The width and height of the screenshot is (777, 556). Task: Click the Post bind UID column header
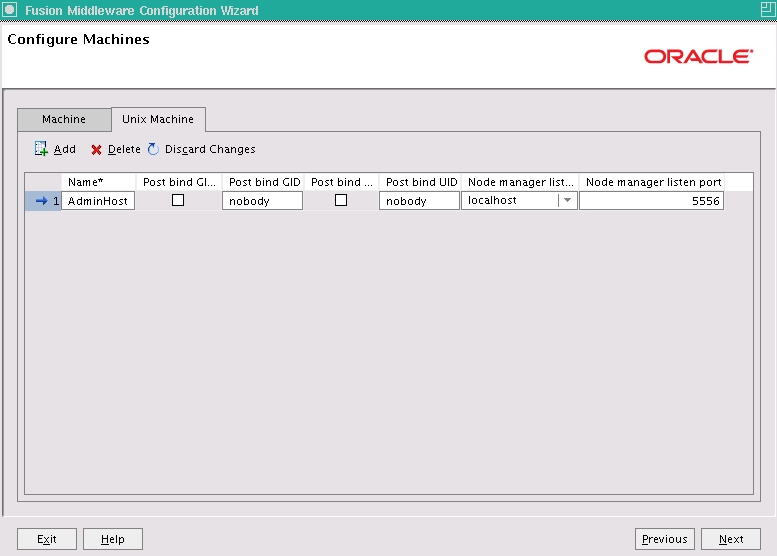(x=419, y=182)
